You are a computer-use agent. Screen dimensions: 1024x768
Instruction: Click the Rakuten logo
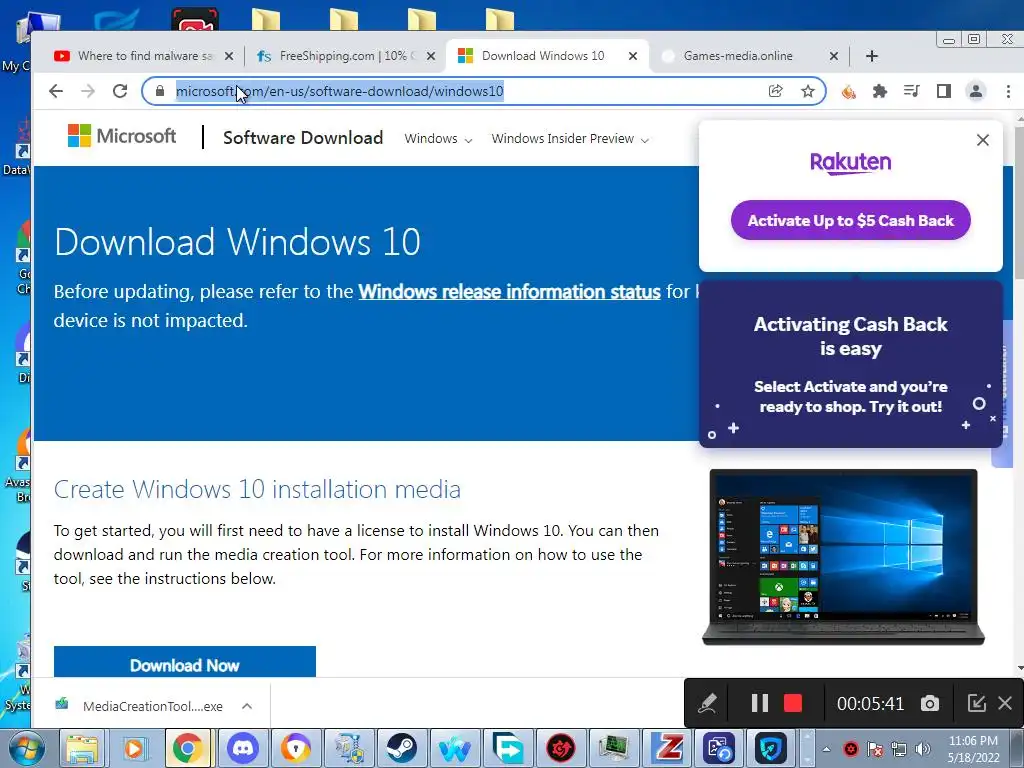click(850, 162)
